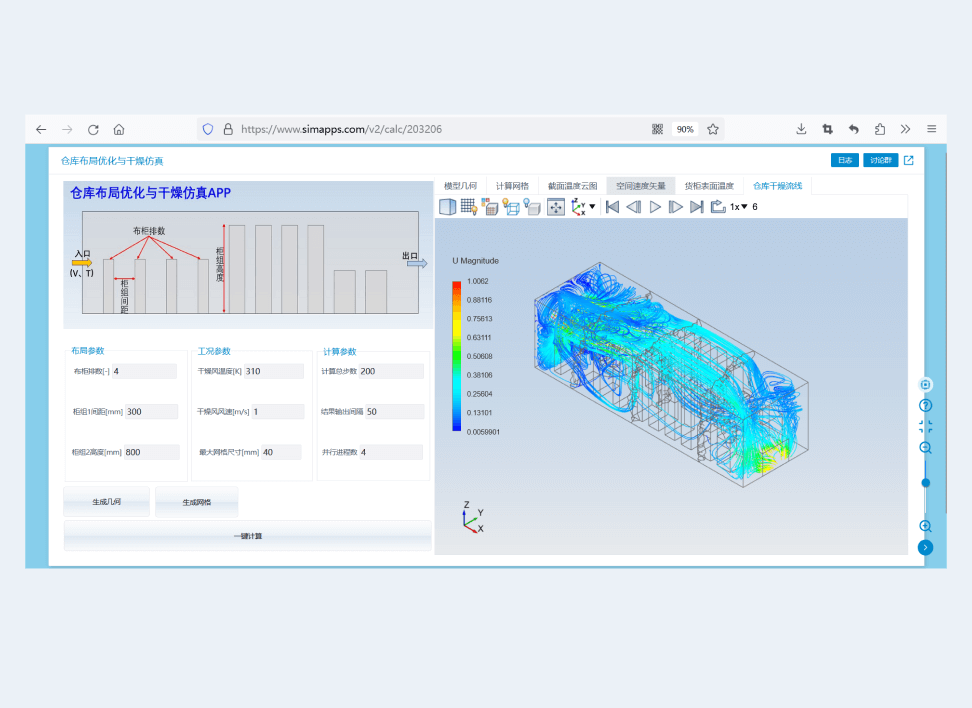Click the export animation icon

(718, 207)
